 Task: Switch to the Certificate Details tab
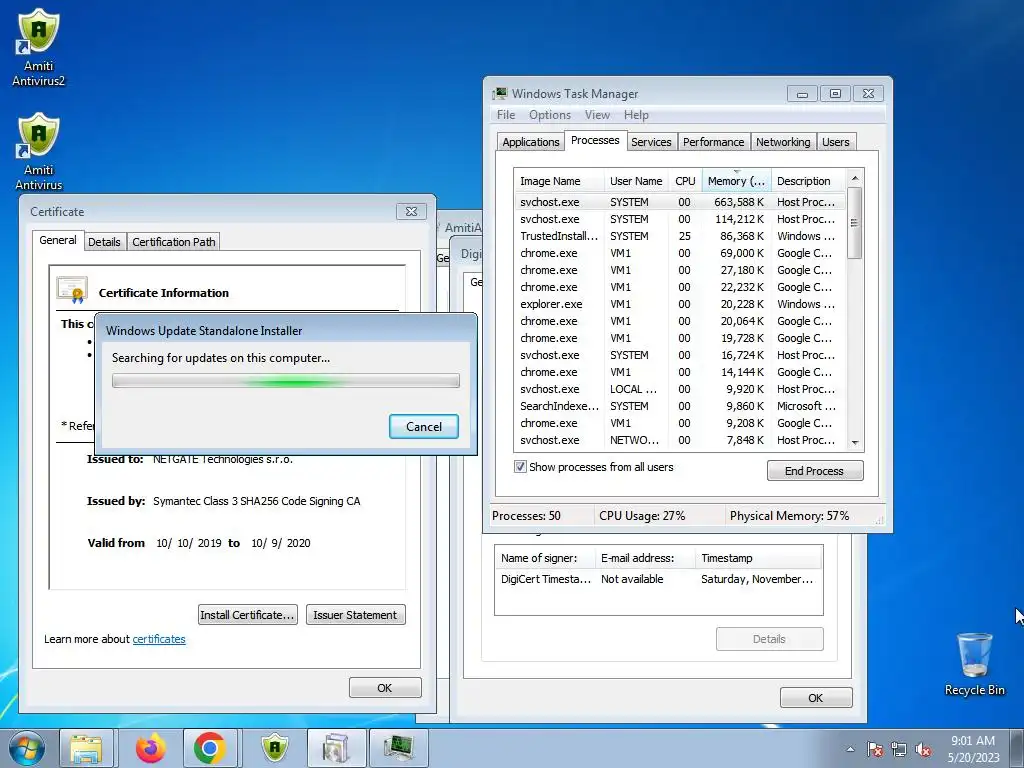tap(104, 242)
